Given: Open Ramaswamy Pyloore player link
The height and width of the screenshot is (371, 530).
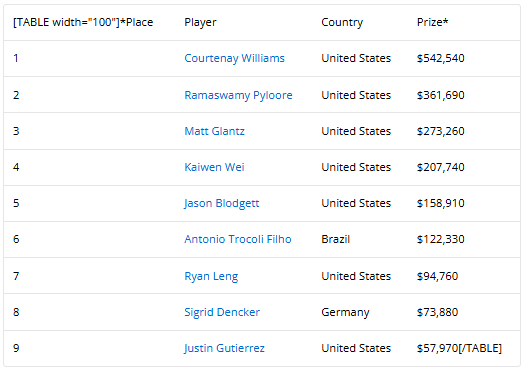Looking at the screenshot, I should coord(238,95).
